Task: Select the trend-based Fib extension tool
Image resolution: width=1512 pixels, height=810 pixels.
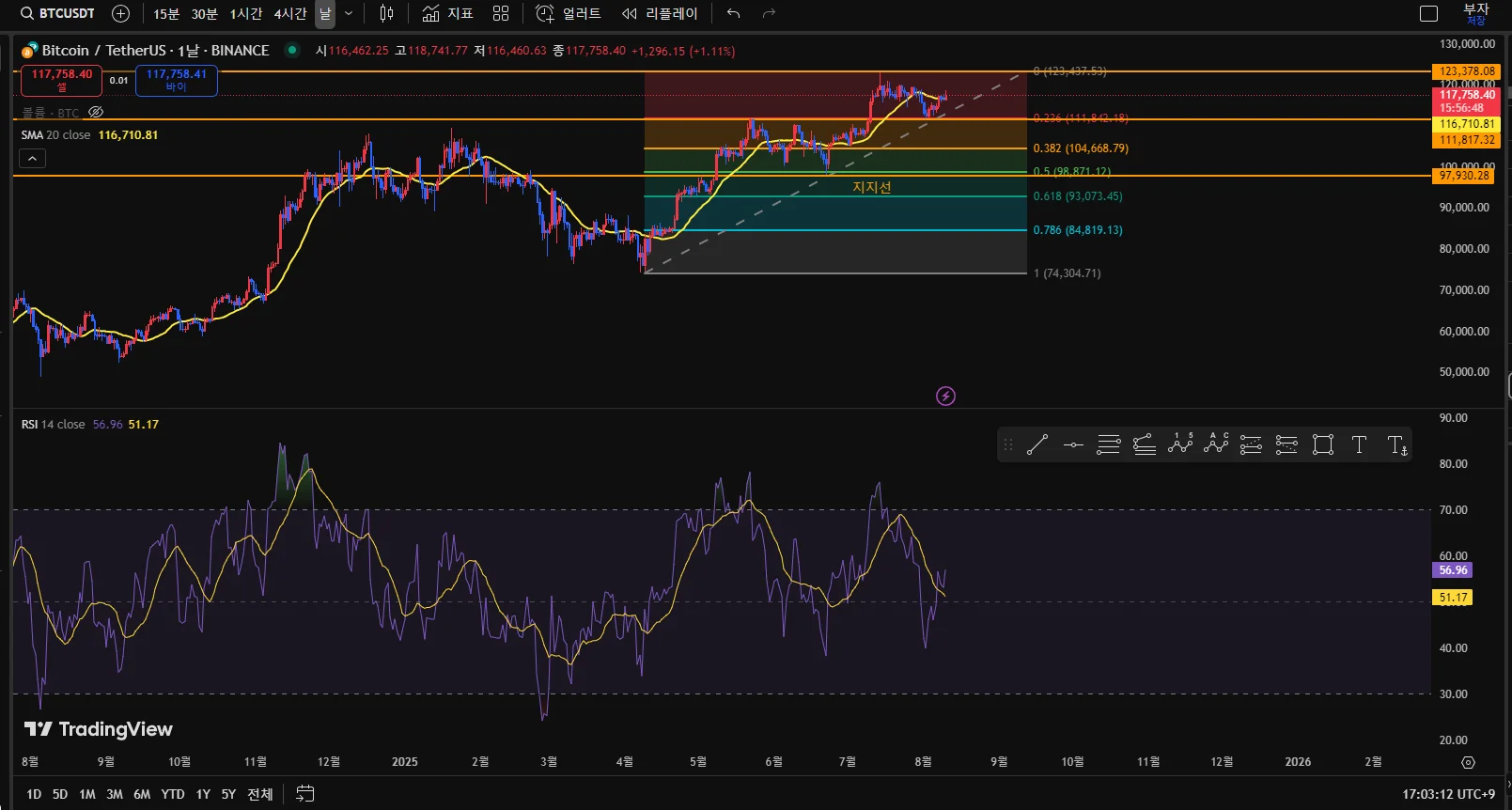Action: (x=1145, y=444)
